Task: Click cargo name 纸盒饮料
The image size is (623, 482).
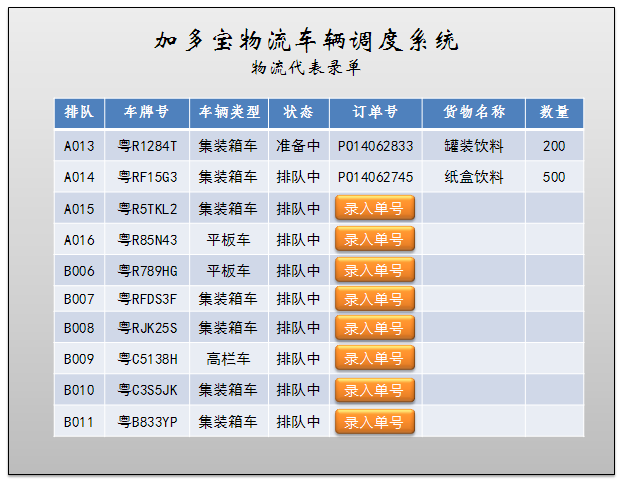Action: tap(474, 177)
